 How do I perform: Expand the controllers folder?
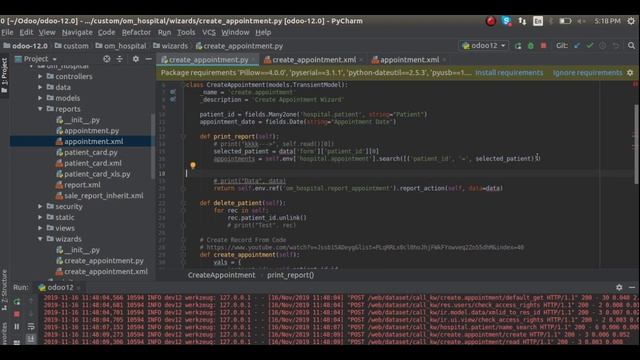[40, 76]
